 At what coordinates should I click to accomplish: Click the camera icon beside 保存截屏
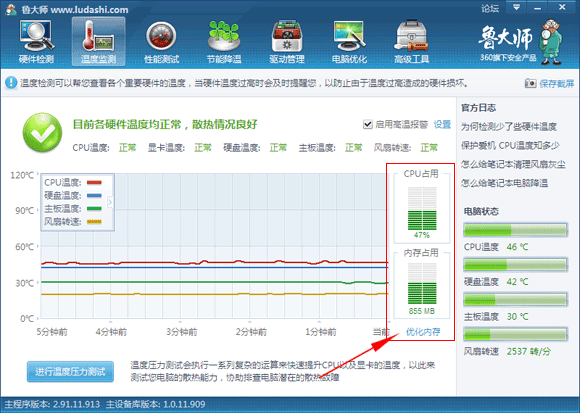point(530,83)
